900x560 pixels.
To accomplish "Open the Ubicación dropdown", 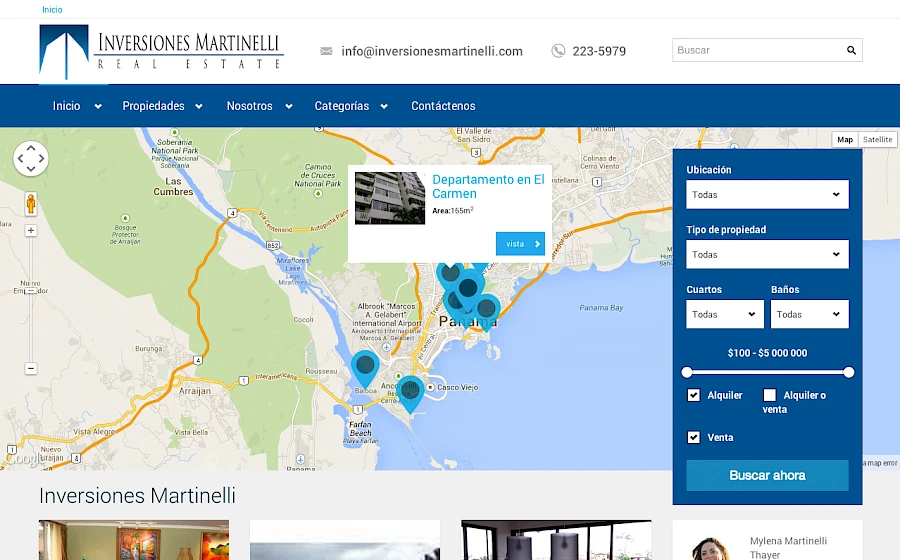I will click(x=767, y=195).
